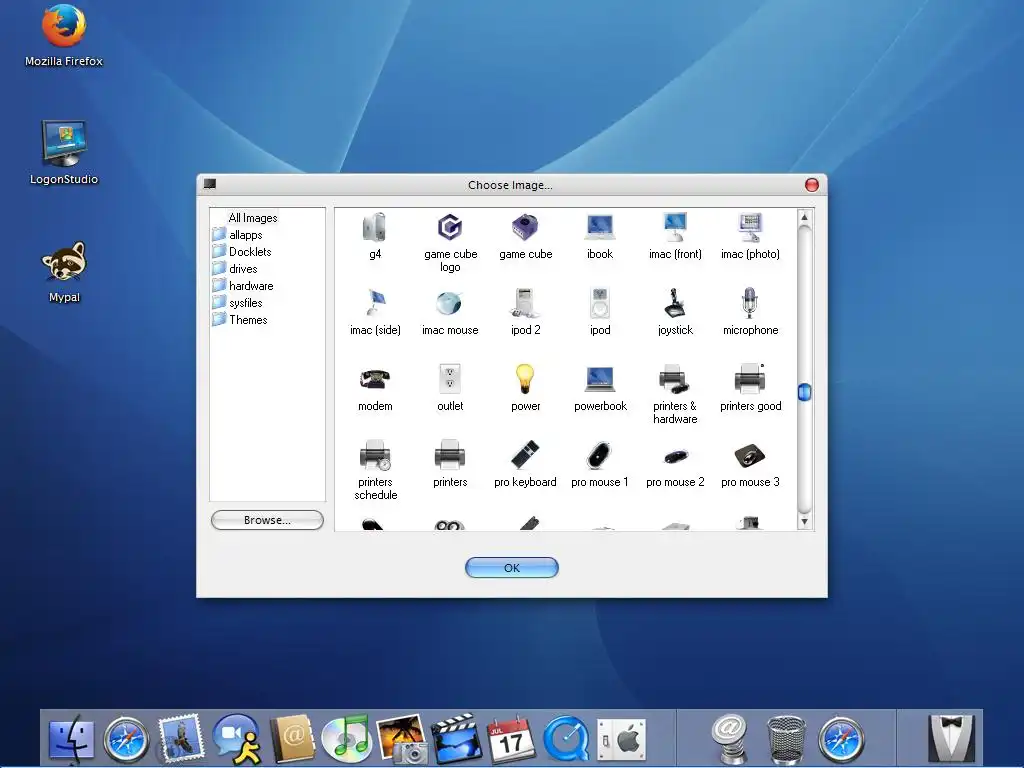
Task: Choose the printers good icon
Action: coord(750,379)
